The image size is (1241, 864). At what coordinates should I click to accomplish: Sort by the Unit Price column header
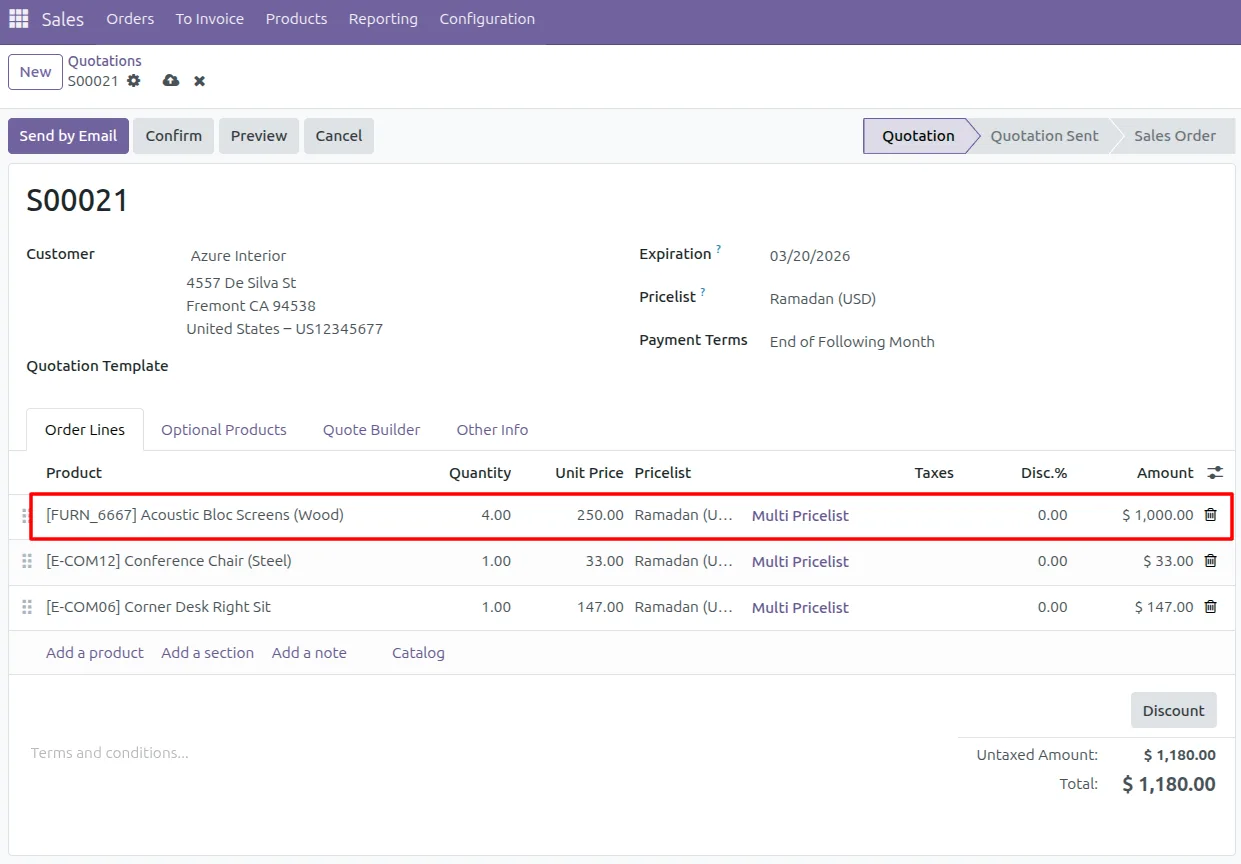(x=589, y=473)
